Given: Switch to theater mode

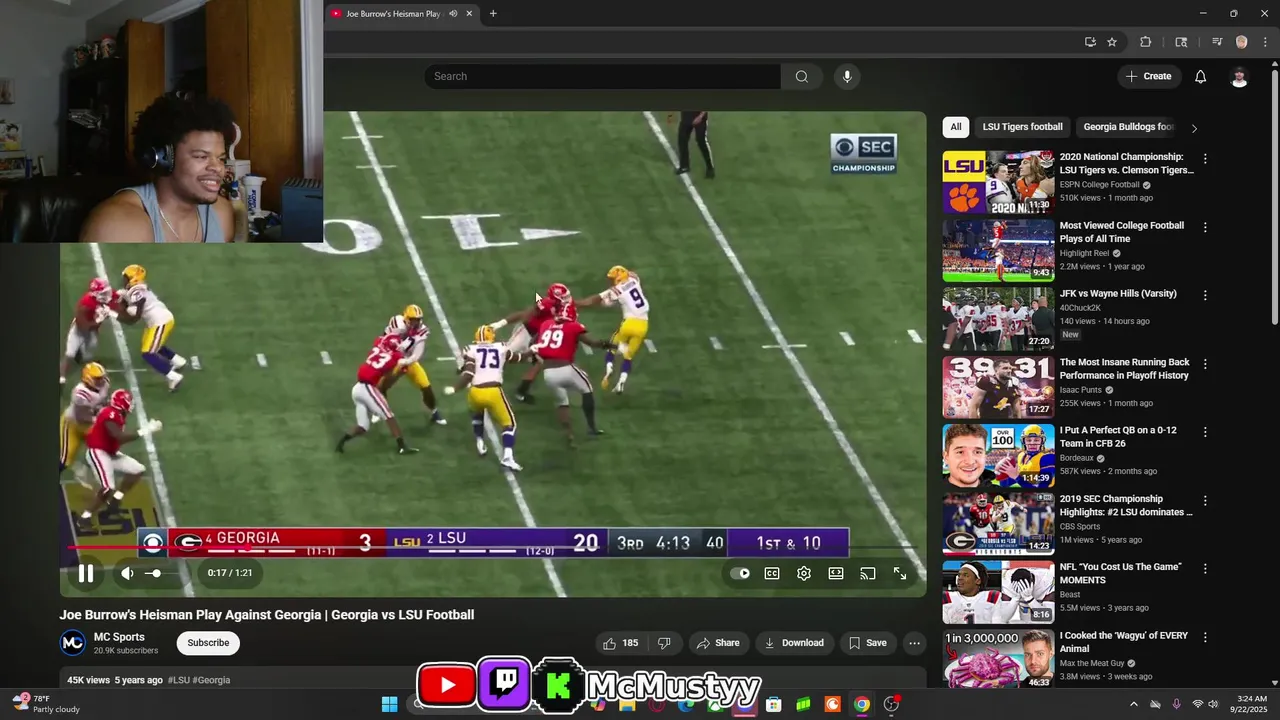Looking at the screenshot, I should click(x=836, y=573).
